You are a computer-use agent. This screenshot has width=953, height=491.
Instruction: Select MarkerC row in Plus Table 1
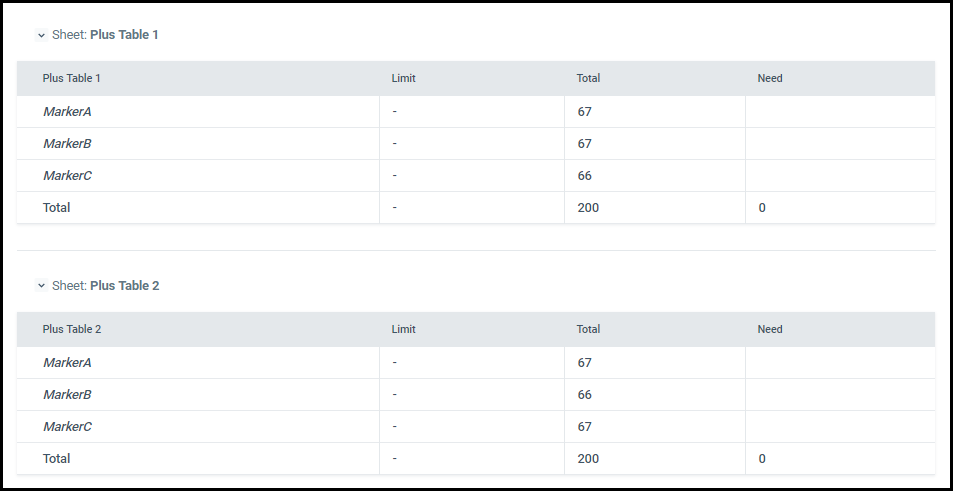476,176
